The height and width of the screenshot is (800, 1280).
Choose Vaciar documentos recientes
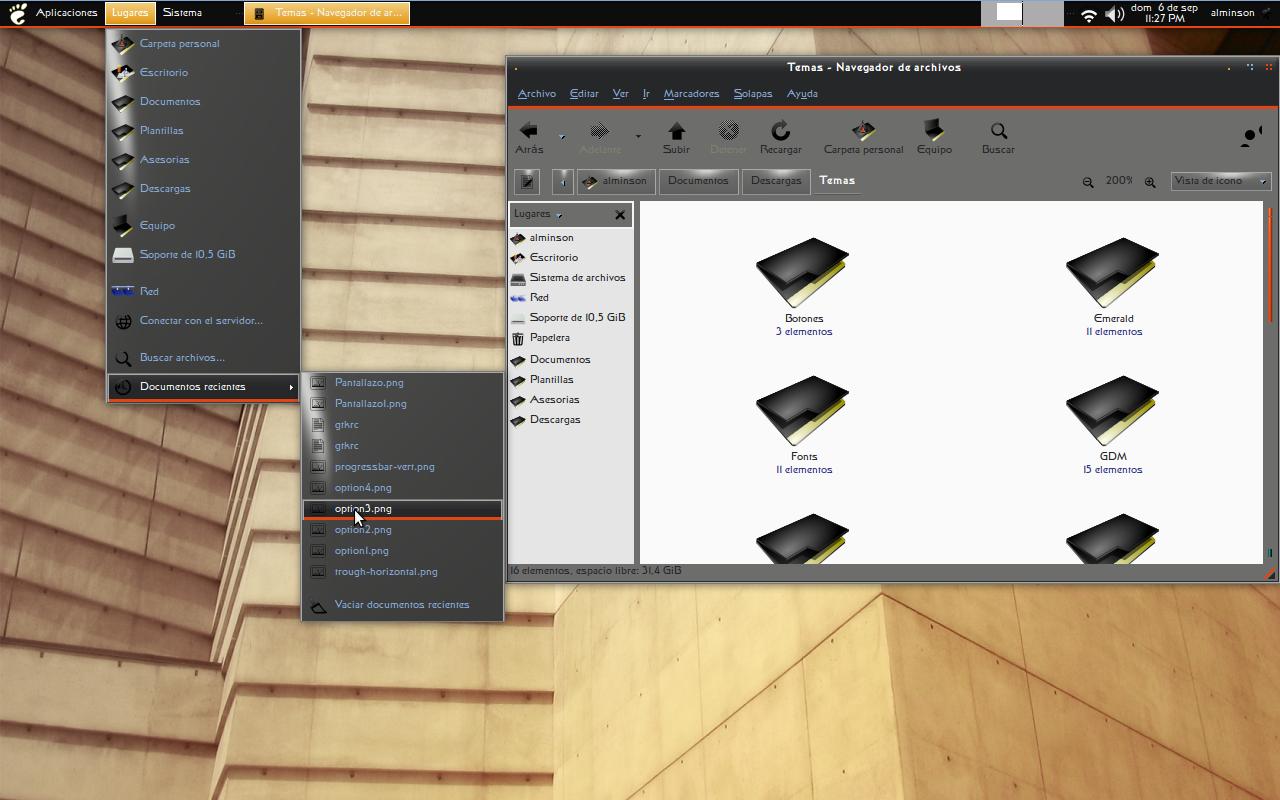pyautogui.click(x=402, y=605)
